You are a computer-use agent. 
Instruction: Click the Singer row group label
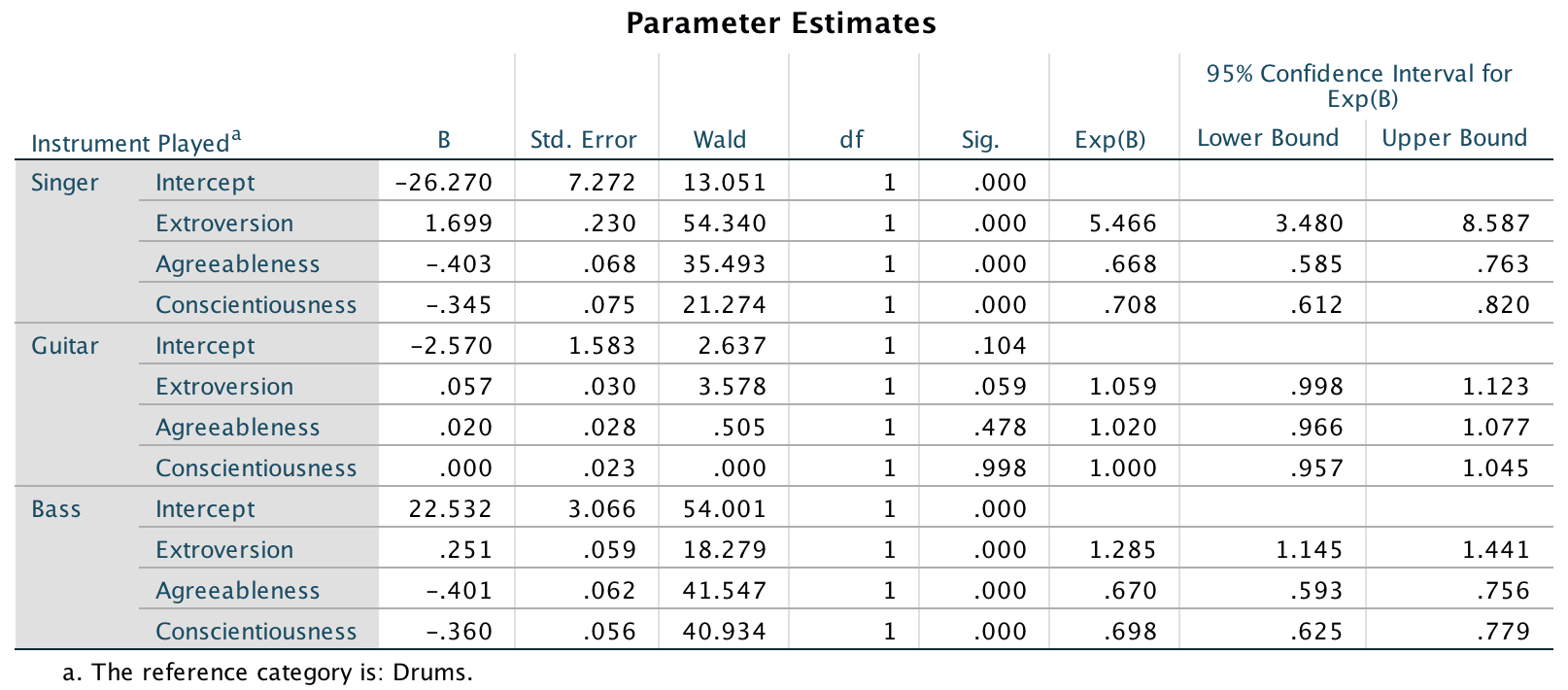65,183
